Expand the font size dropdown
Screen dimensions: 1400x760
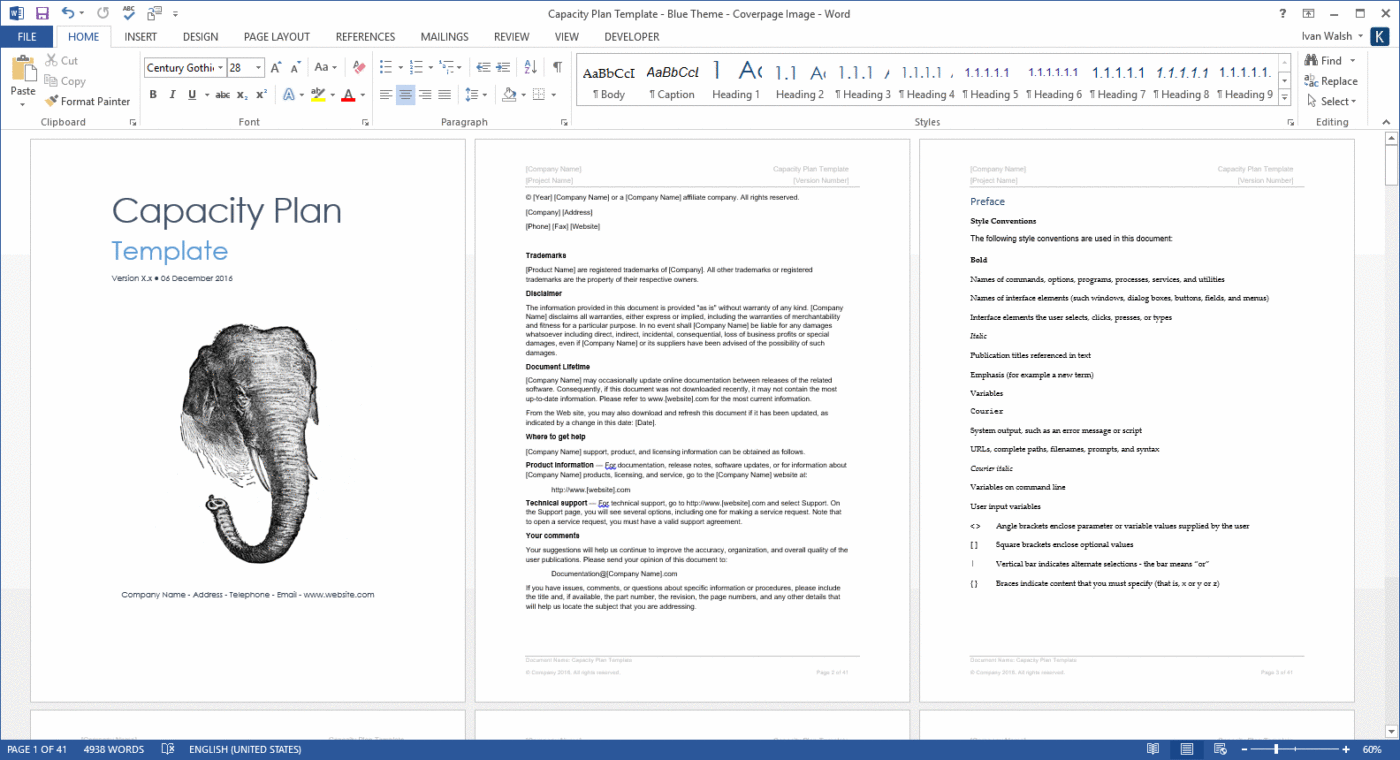258,67
